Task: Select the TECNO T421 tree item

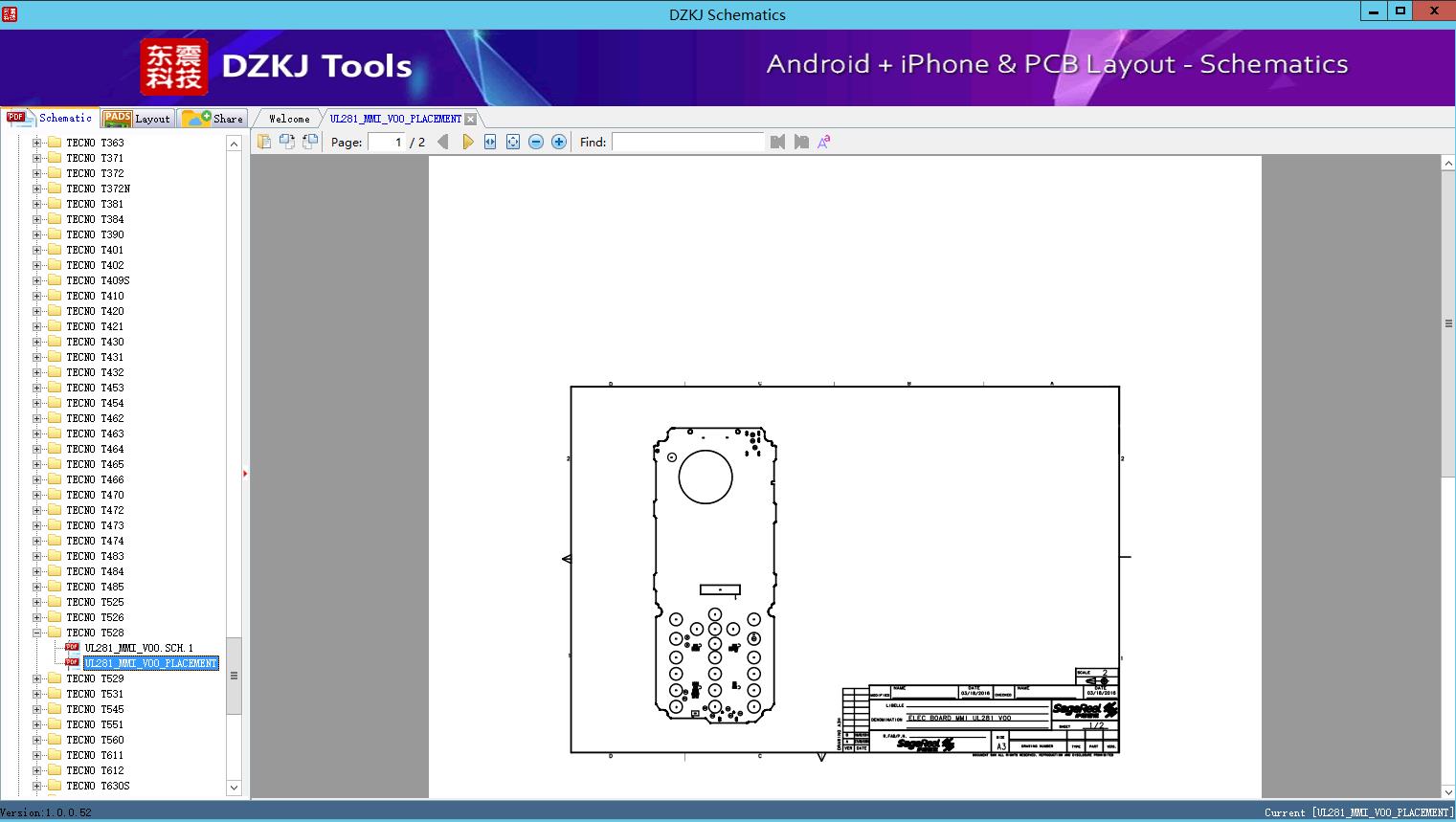Action: (x=95, y=326)
